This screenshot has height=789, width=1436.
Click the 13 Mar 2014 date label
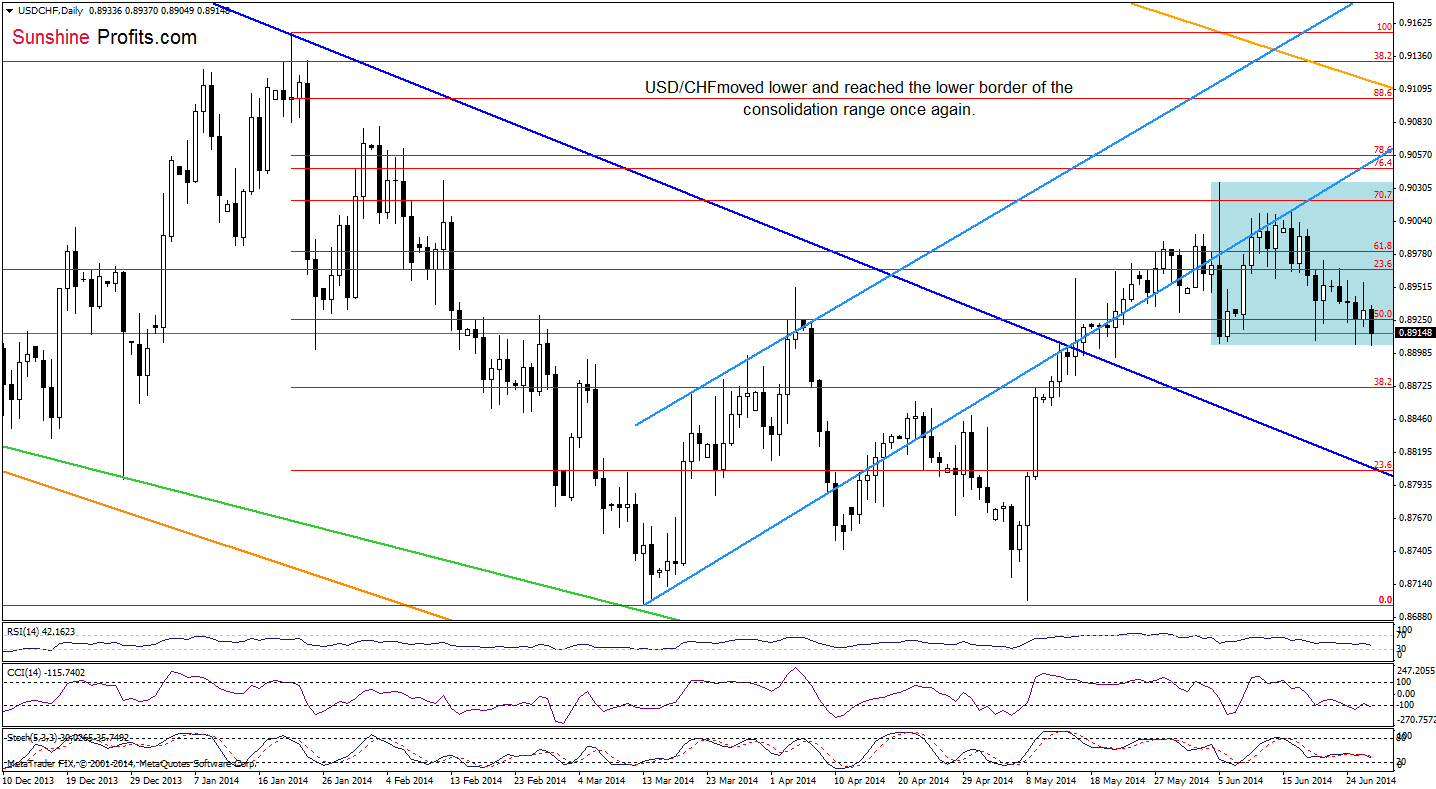(x=666, y=779)
